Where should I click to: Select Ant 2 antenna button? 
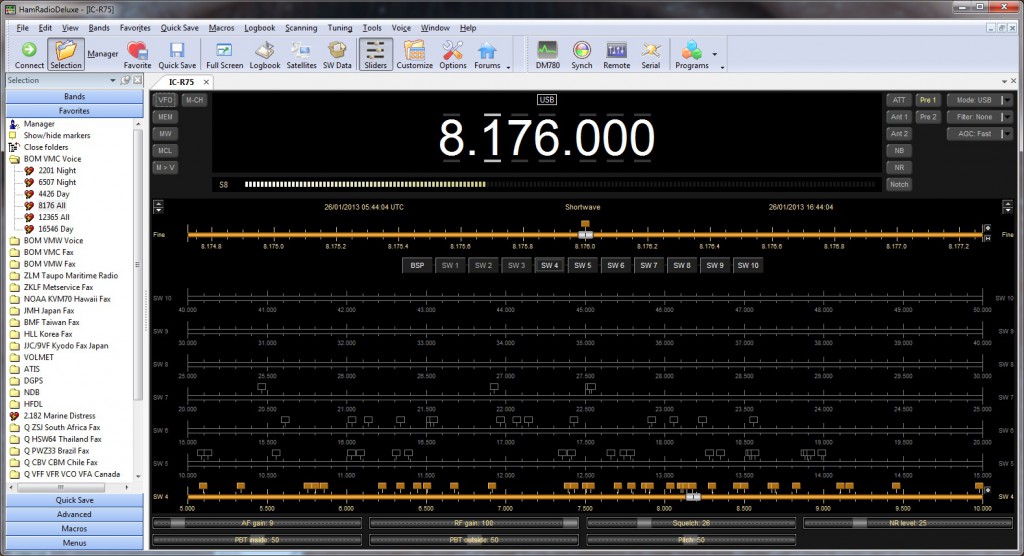(x=899, y=133)
